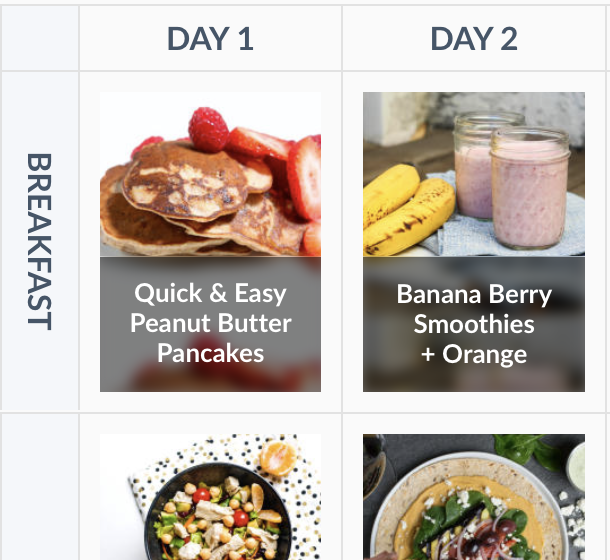Viewport: 610px width, 560px height.
Task: Click the word "Smoothies" in the Day 2 caption
Action: tap(474, 324)
